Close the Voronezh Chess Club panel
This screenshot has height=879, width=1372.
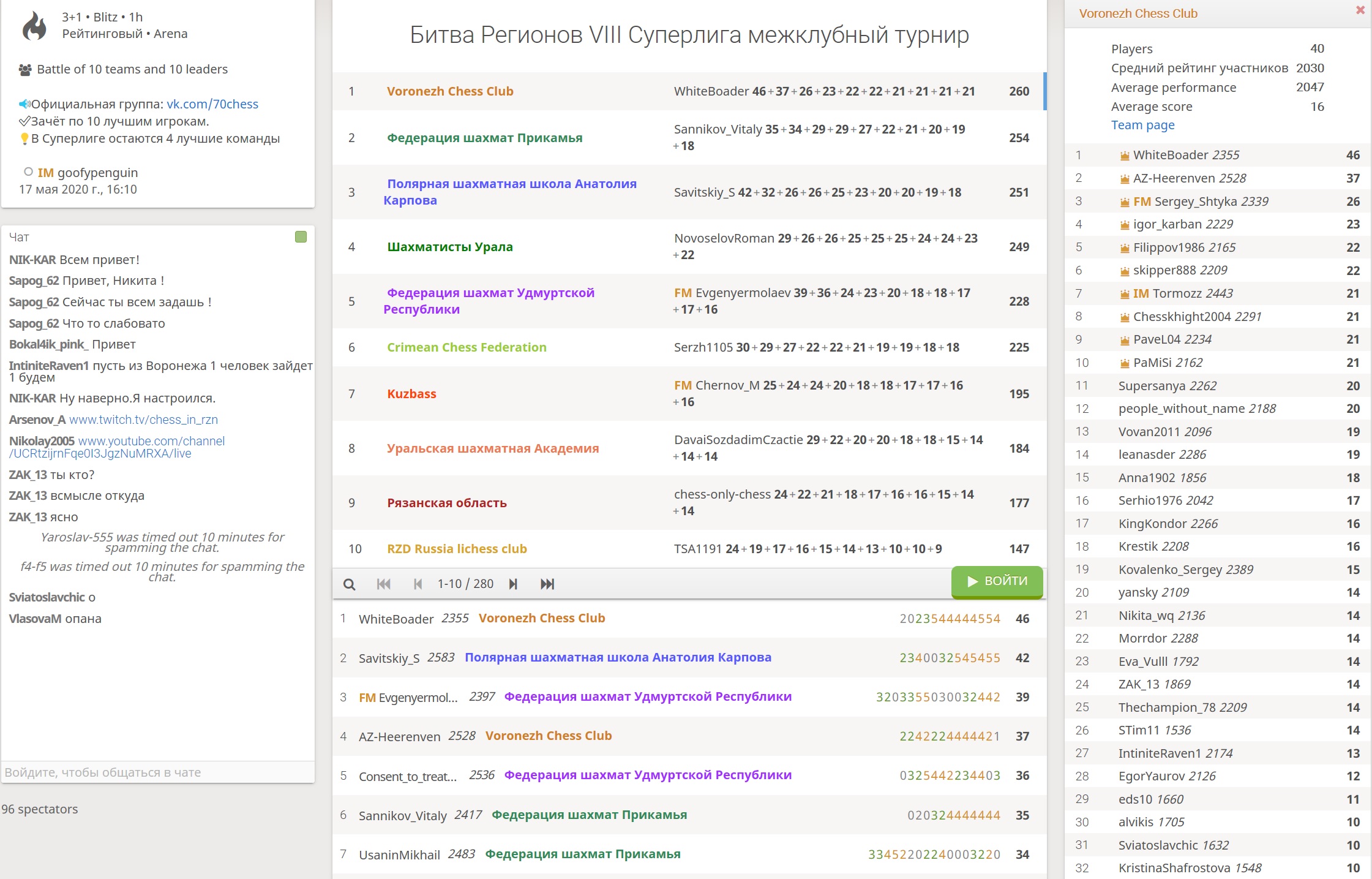(x=1360, y=10)
